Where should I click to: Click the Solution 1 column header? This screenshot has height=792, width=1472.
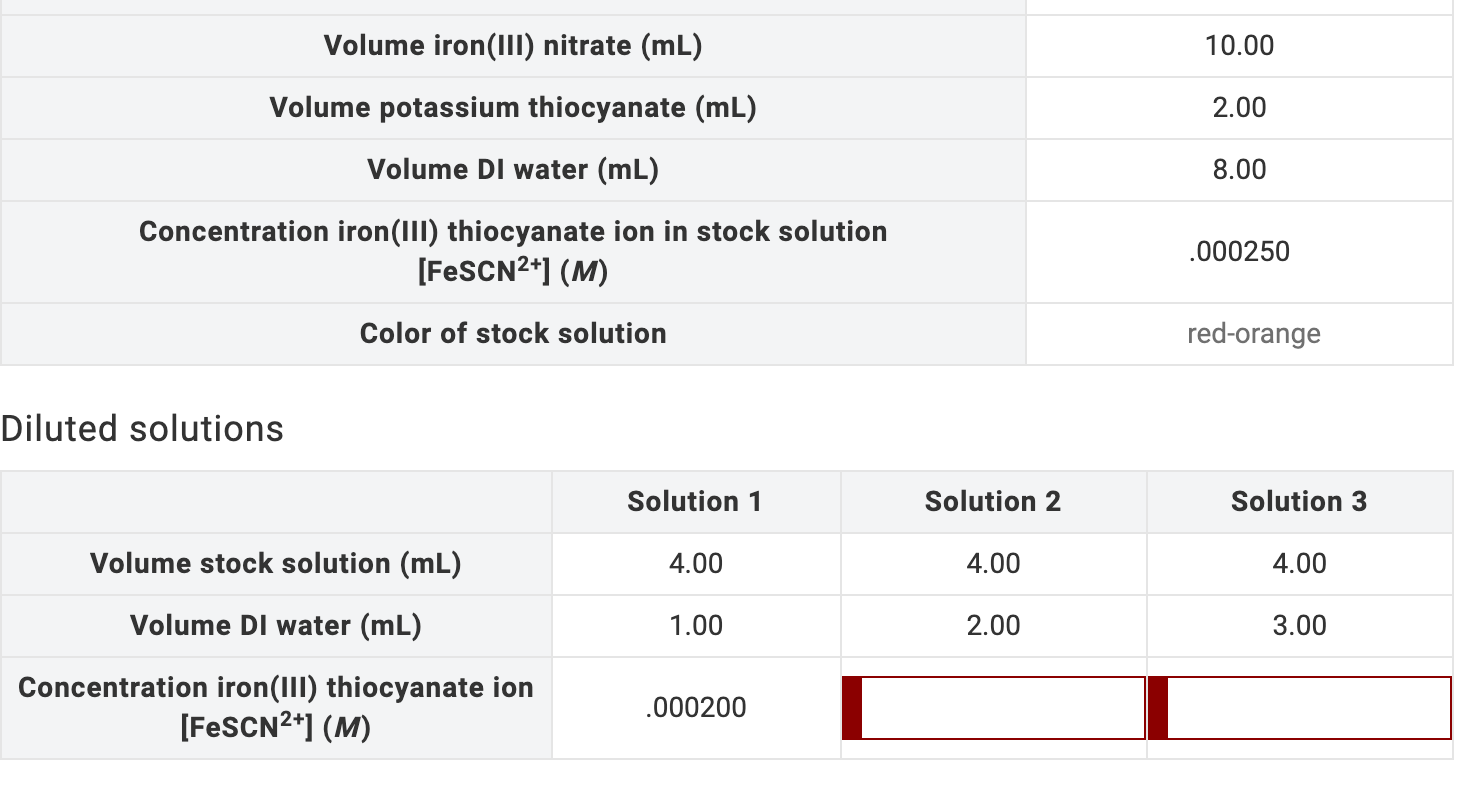(x=695, y=501)
